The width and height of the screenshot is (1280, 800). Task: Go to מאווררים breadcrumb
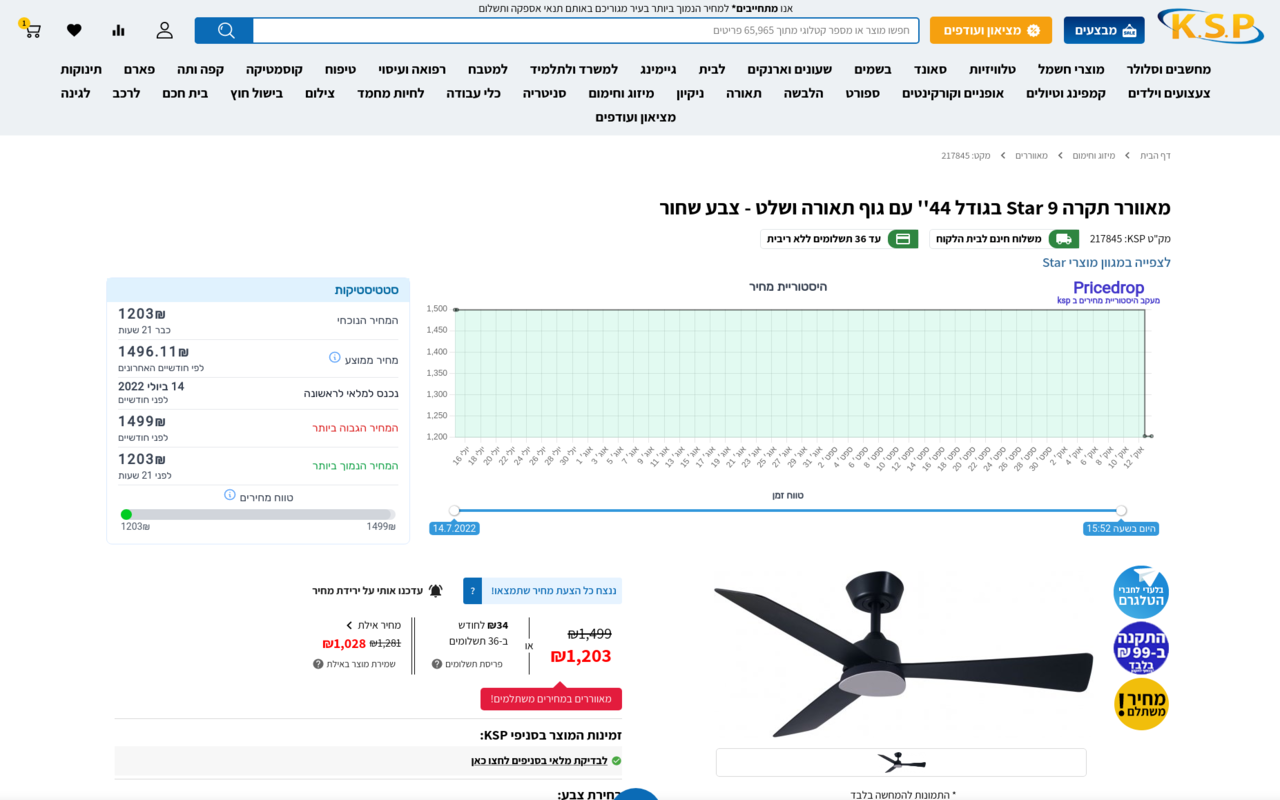1032,156
